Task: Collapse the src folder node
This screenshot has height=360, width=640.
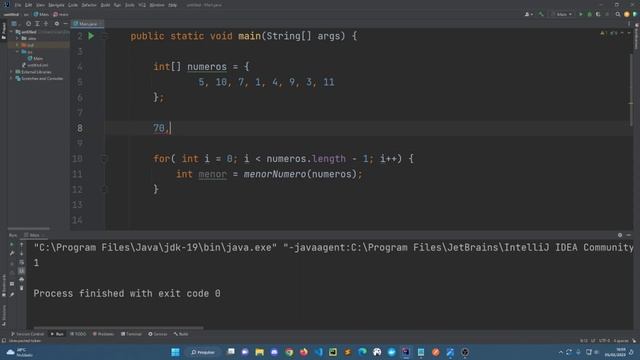Action: point(18,52)
